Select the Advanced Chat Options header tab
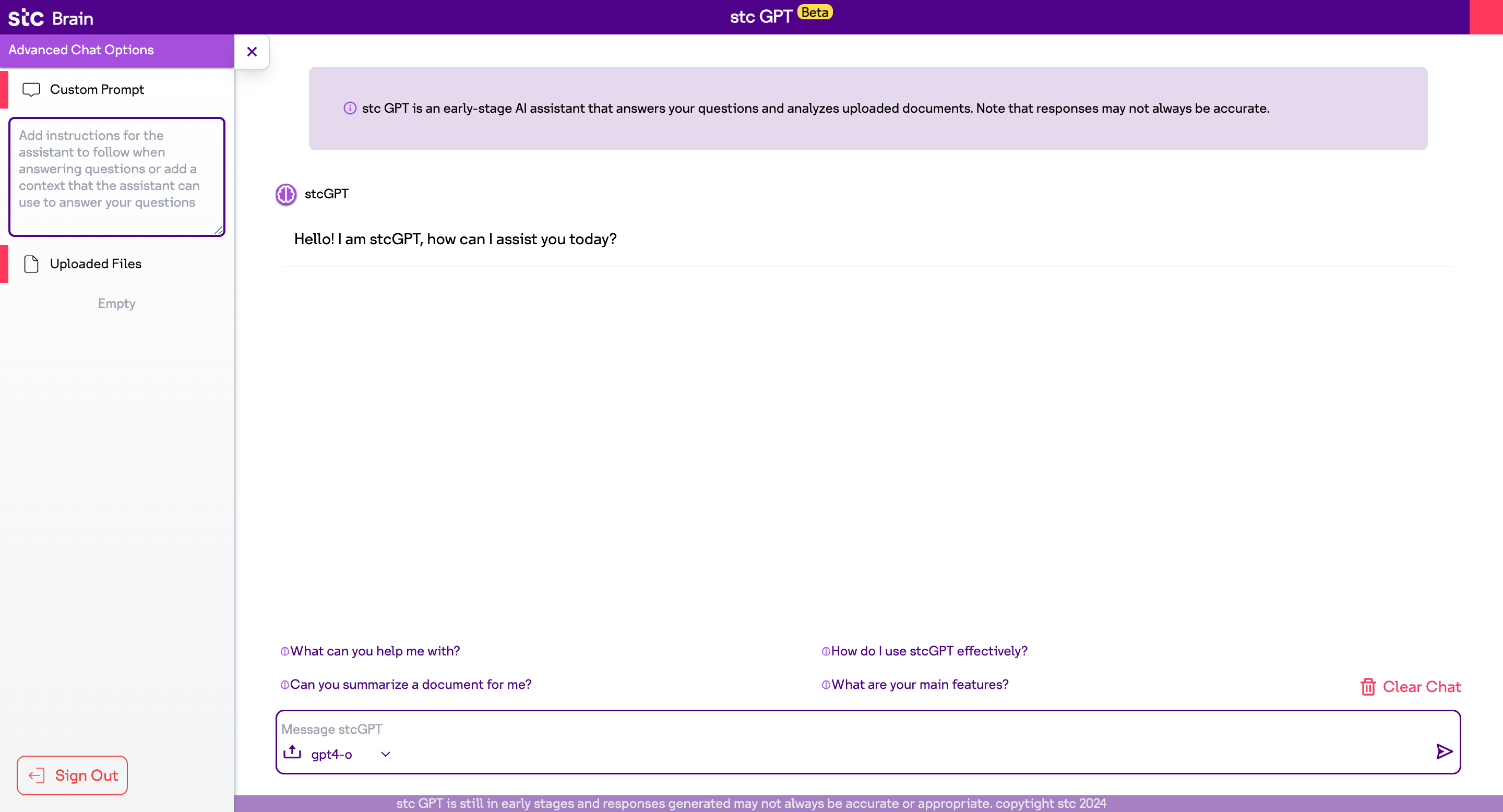 pyautogui.click(x=80, y=50)
